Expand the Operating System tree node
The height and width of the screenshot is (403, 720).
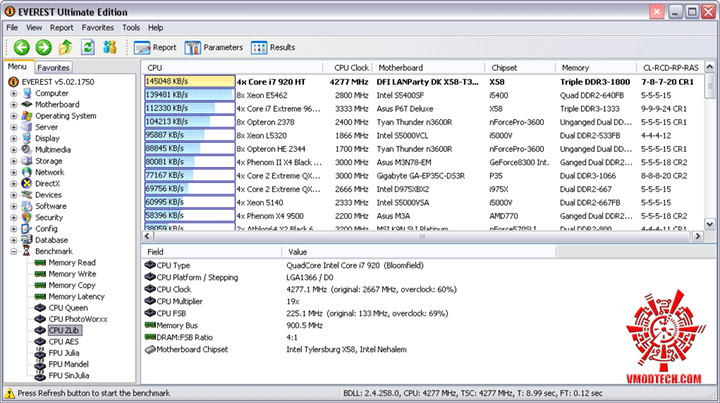[x=14, y=116]
